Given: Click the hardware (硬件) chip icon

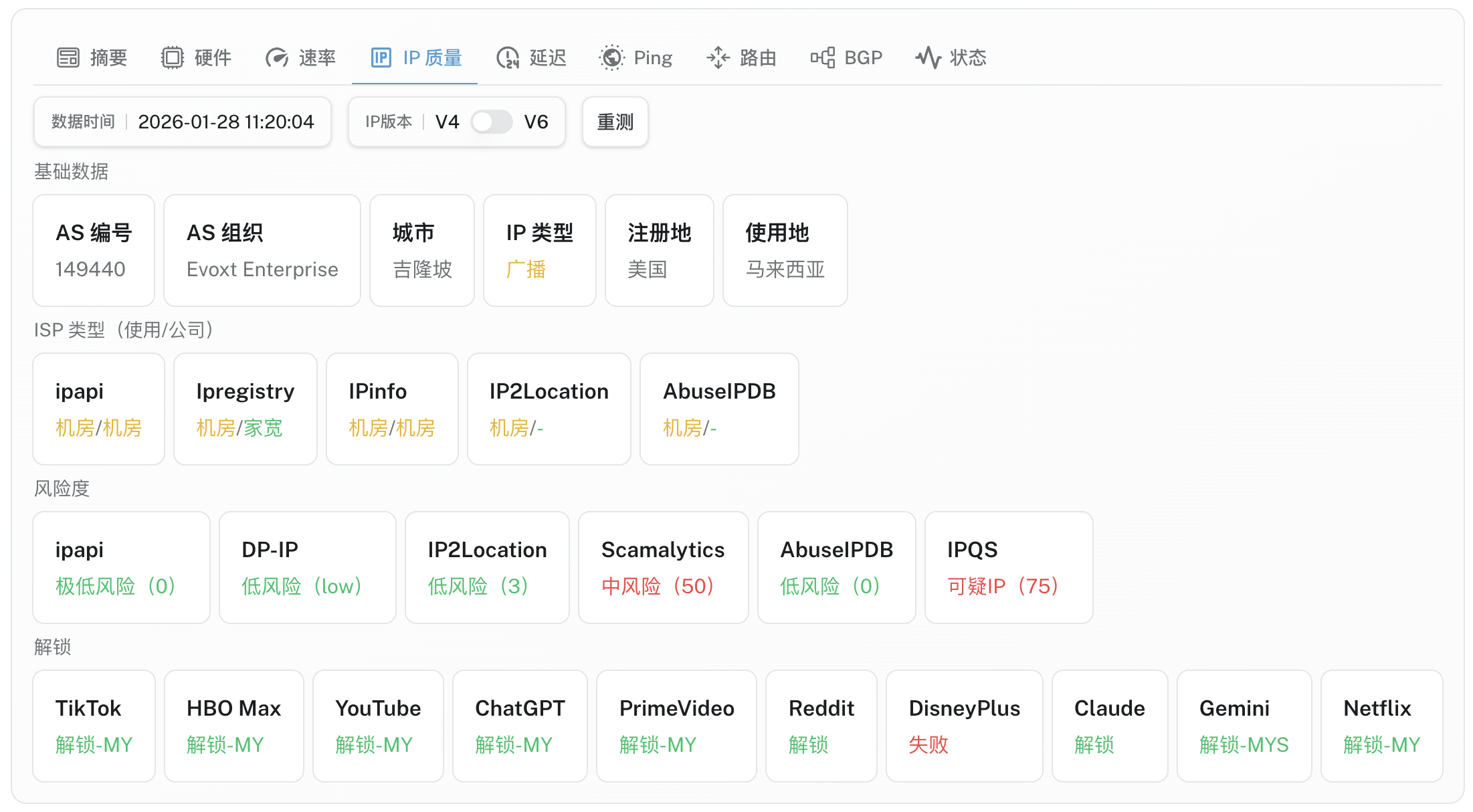Looking at the screenshot, I should 172,58.
